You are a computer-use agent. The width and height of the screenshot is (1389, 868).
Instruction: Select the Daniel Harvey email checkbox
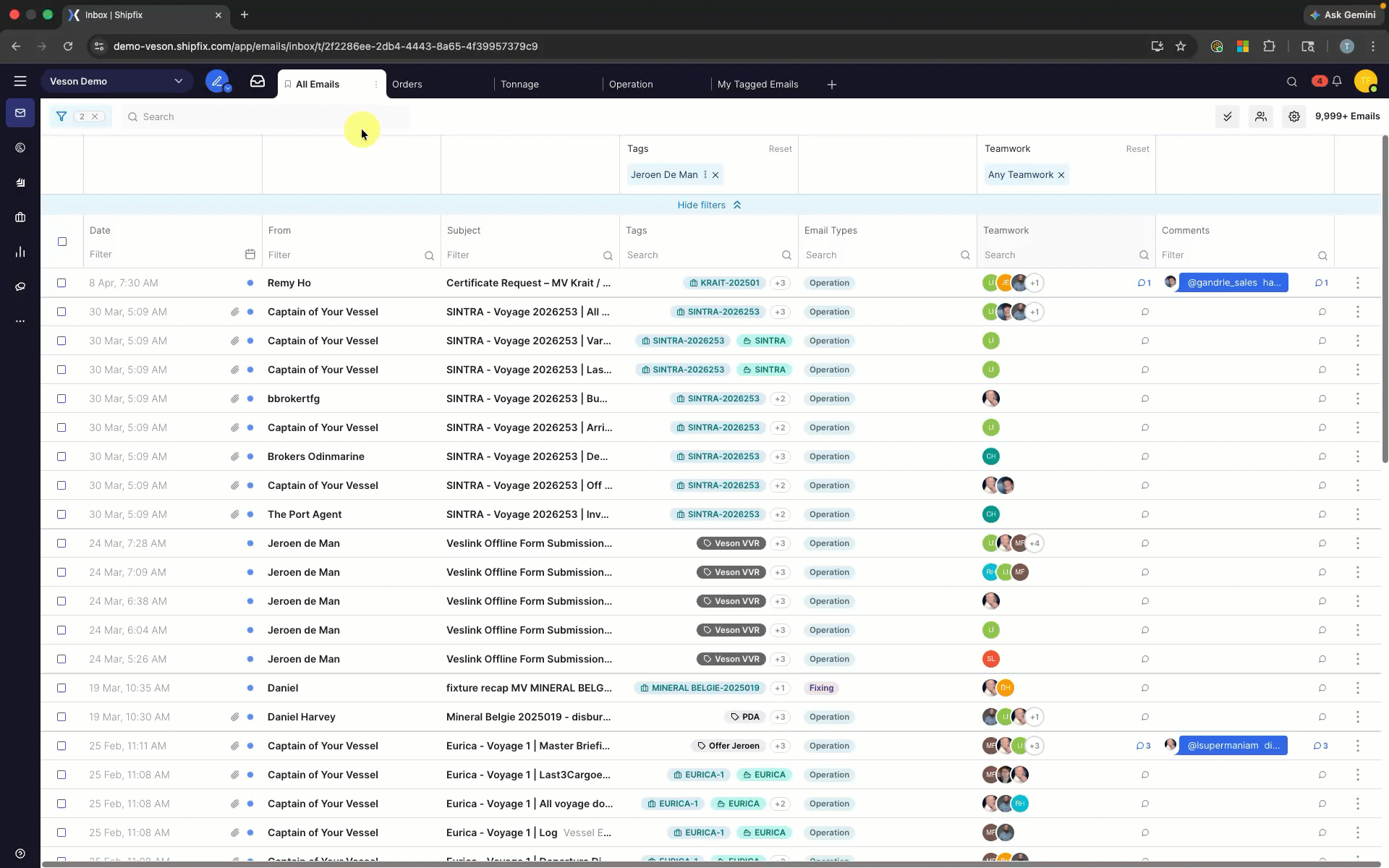61,717
